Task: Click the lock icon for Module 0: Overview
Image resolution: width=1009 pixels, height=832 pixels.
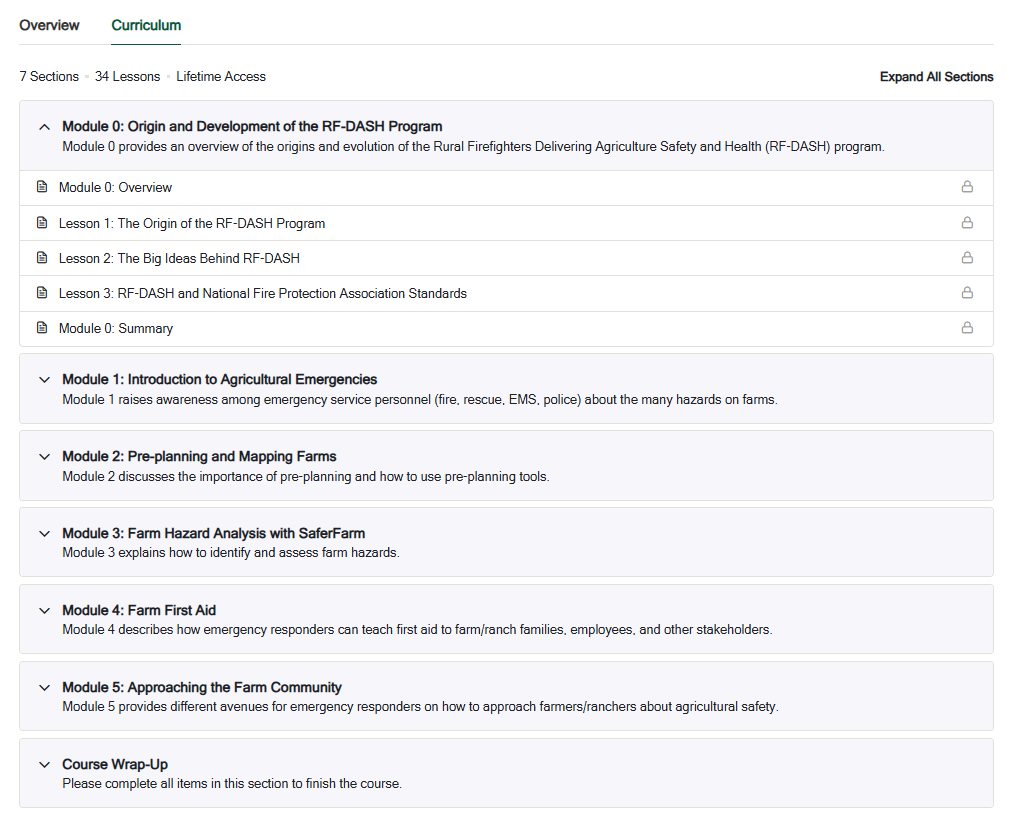Action: (966, 187)
